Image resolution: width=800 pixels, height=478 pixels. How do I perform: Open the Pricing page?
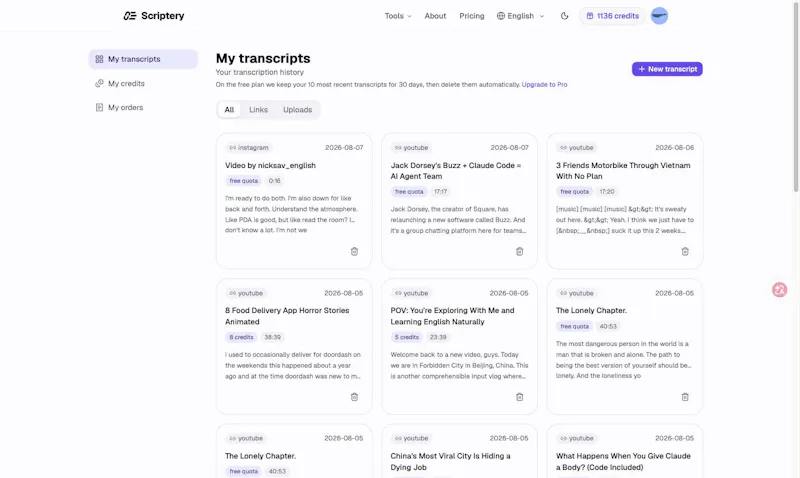tap(471, 16)
